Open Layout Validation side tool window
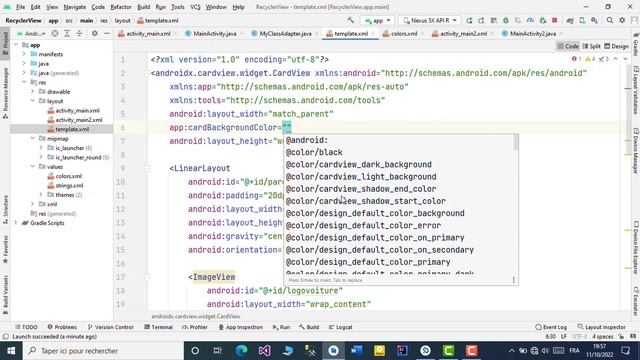Screen dimensions: 640x360 pos(636,90)
